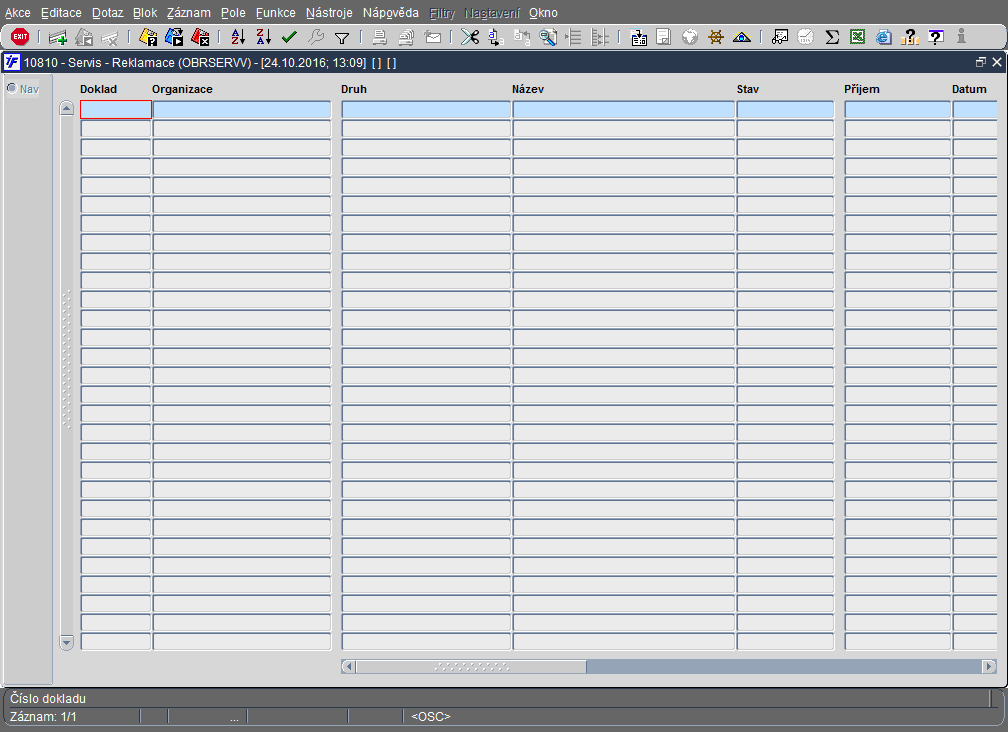The height and width of the screenshot is (732, 1008).
Task: Click the ship's wheel icon
Action: (716, 37)
